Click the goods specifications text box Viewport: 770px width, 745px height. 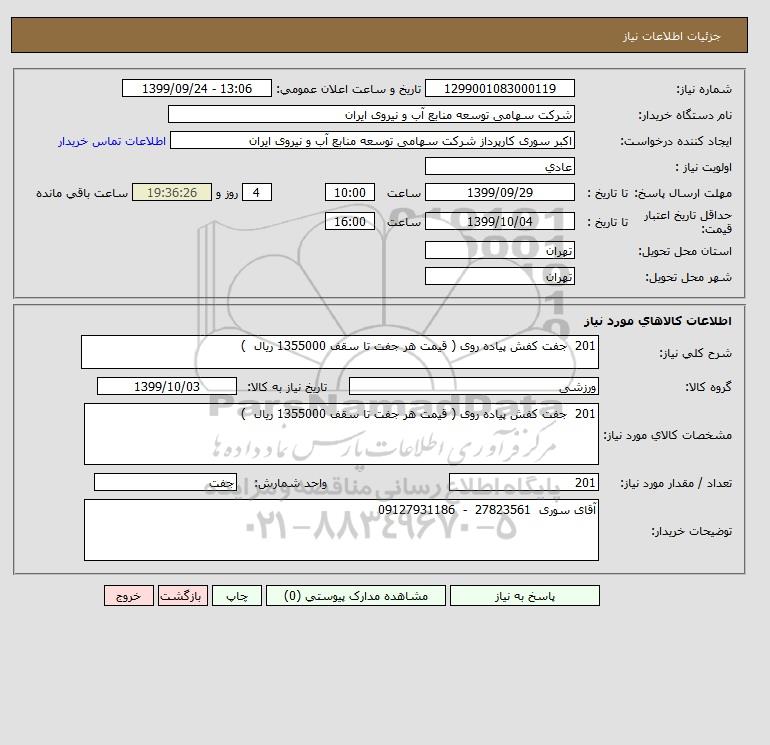pyautogui.click(x=341, y=434)
